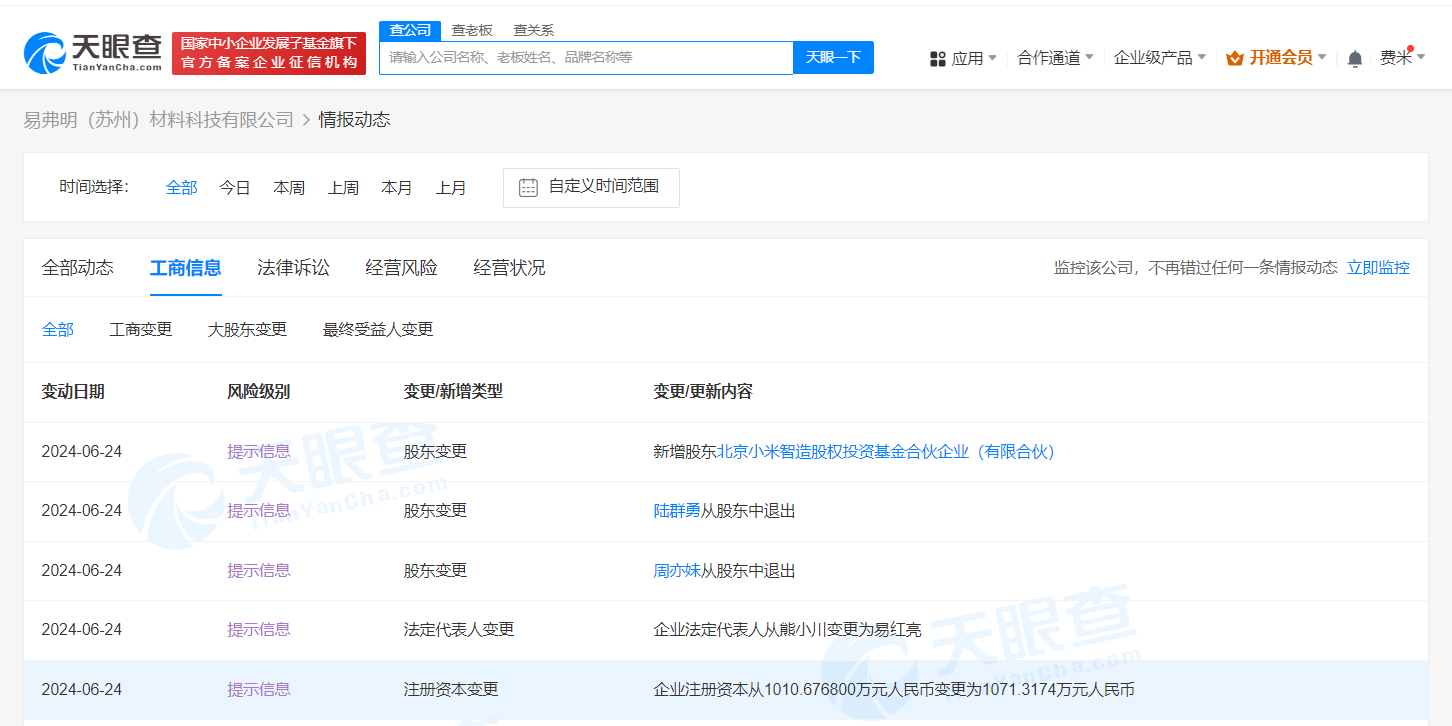Switch to the 法律诉讼 tab
1452x726 pixels.
click(x=292, y=267)
